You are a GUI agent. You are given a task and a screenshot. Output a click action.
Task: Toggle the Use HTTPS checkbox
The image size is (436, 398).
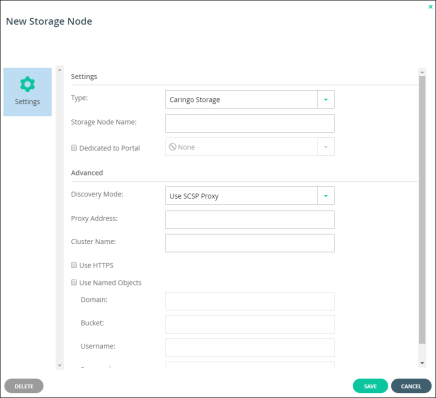pyautogui.click(x=74, y=265)
